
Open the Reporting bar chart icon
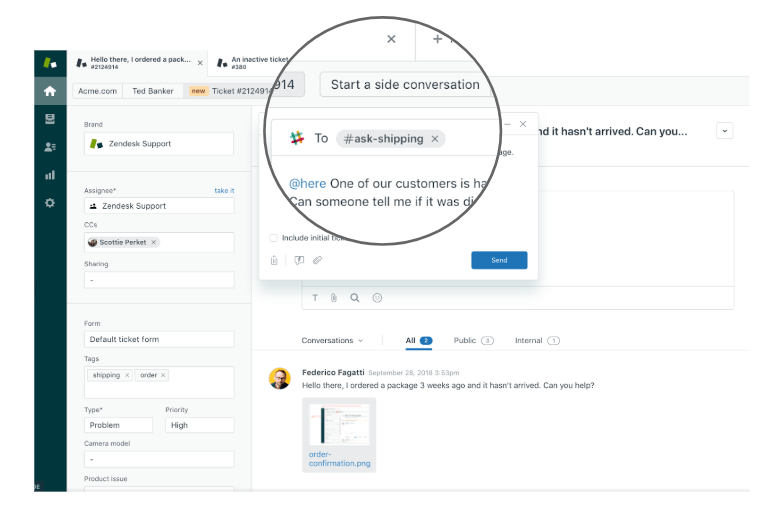pos(50,175)
